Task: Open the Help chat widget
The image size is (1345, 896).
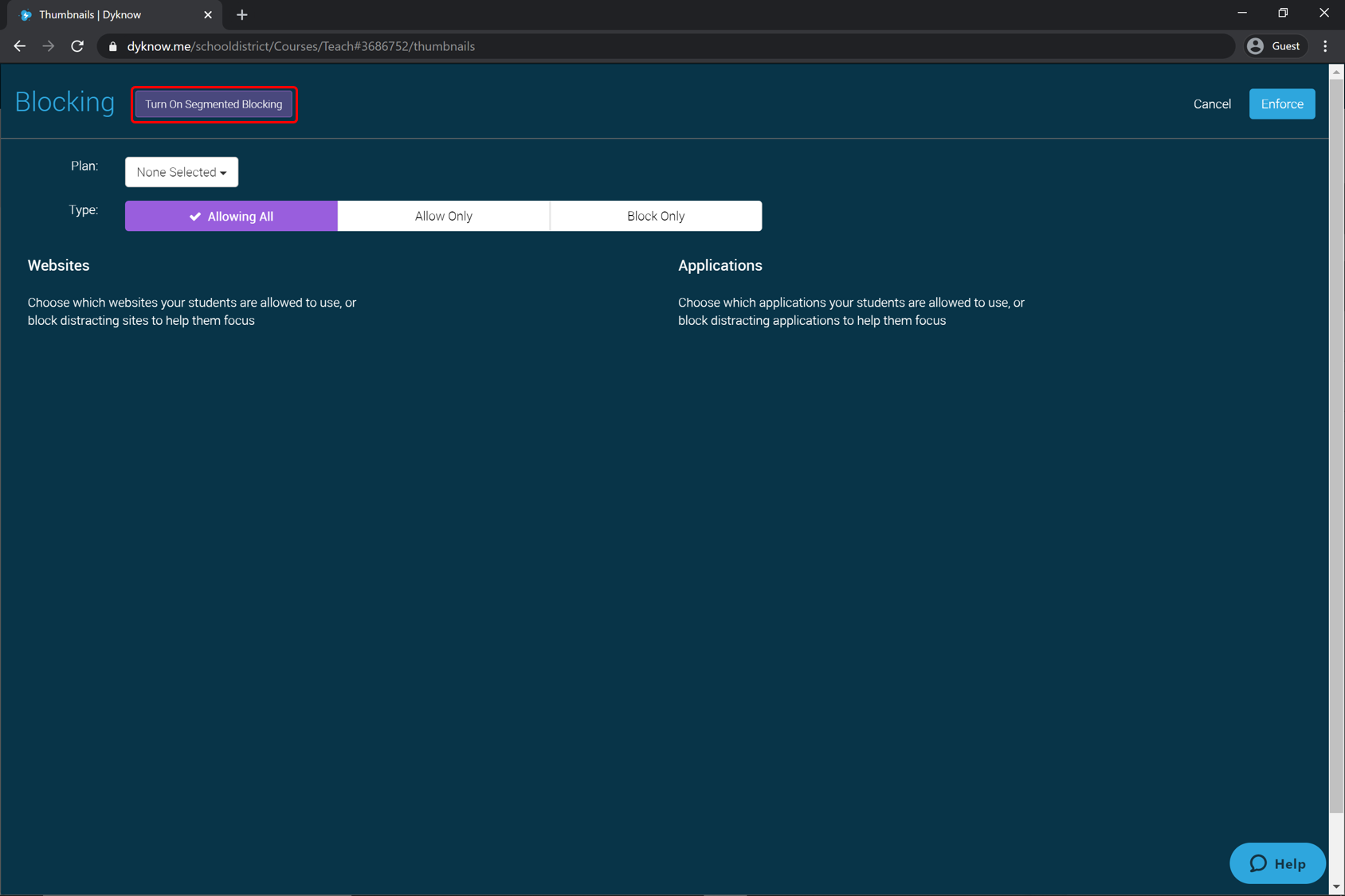Action: tap(1277, 863)
